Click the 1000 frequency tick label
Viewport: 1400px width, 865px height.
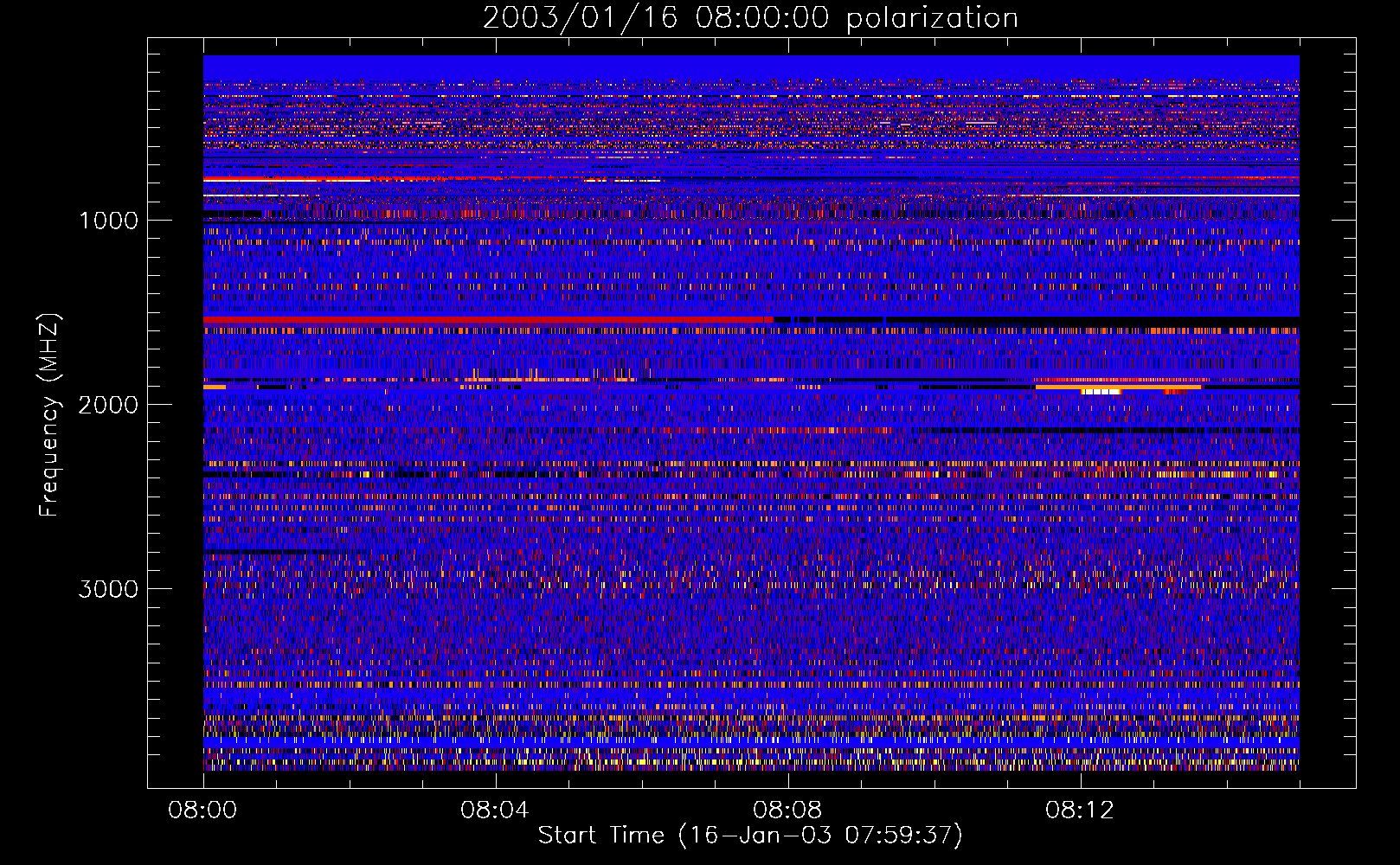(x=108, y=221)
